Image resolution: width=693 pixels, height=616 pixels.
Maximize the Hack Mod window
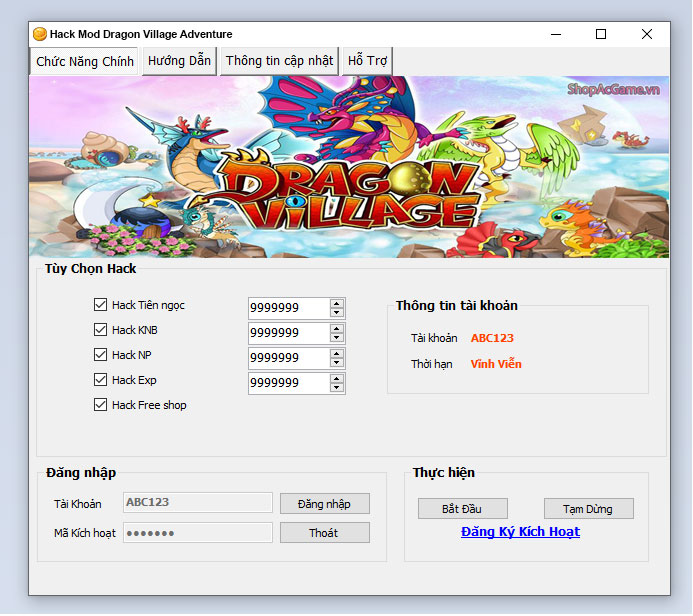point(601,34)
